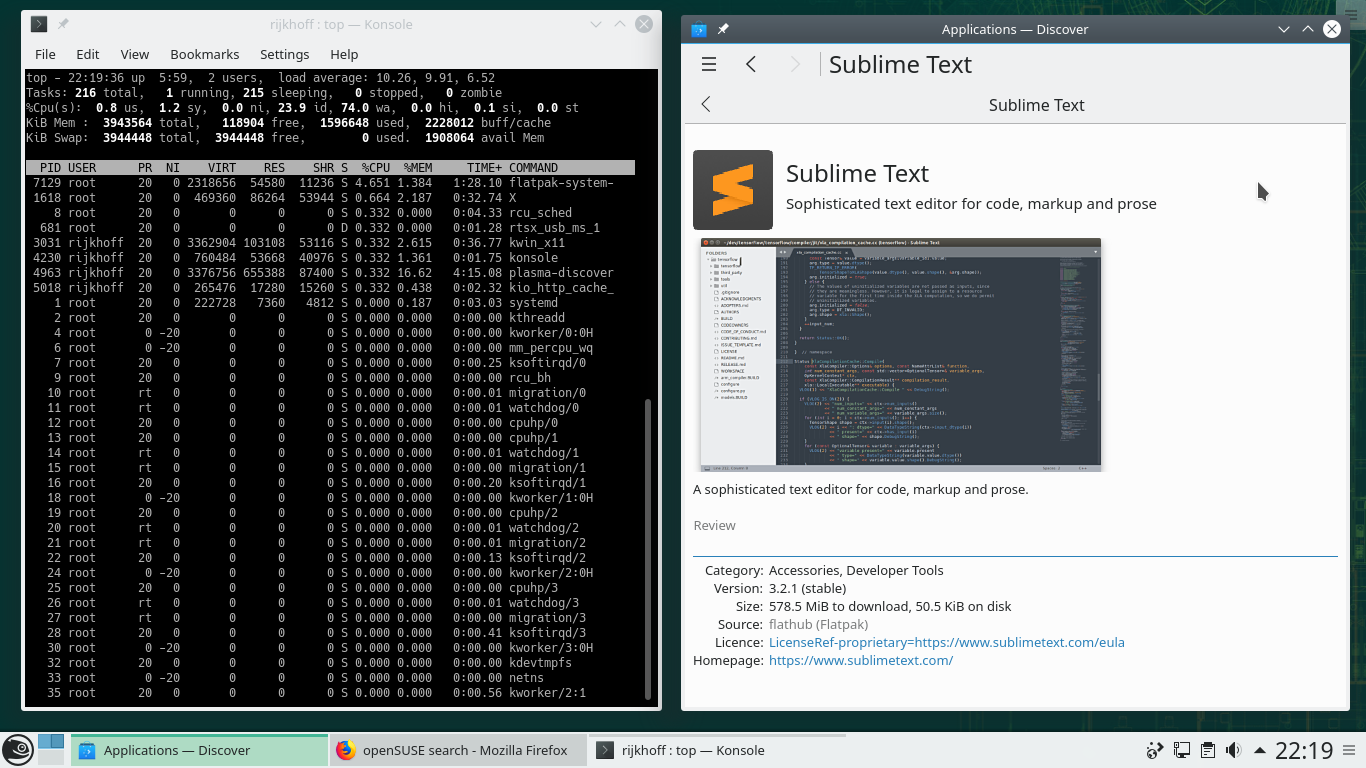Show hidden system tray icons arrow
This screenshot has height=768, width=1366.
point(1258,750)
